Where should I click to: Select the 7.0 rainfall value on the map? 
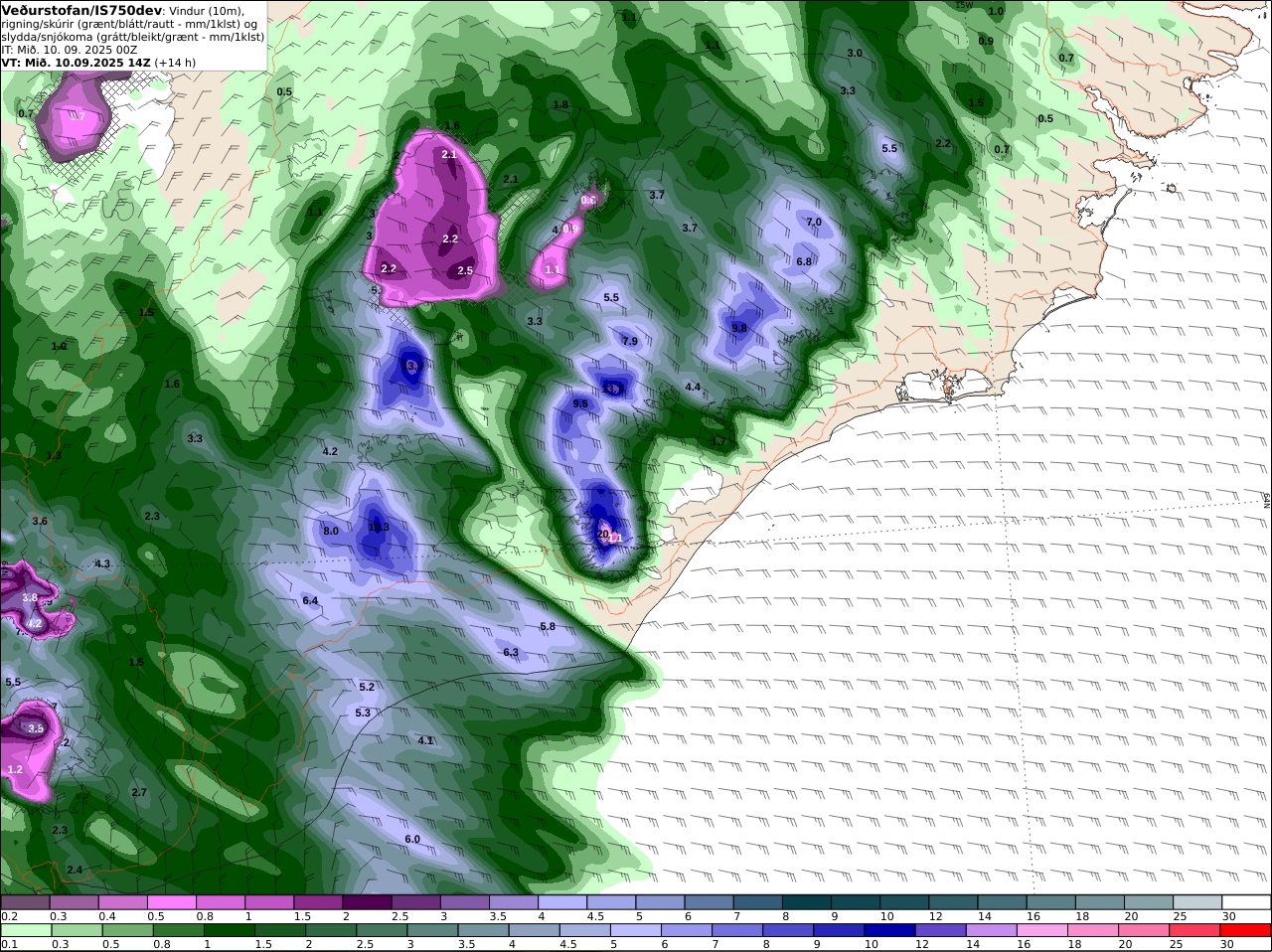tap(814, 222)
